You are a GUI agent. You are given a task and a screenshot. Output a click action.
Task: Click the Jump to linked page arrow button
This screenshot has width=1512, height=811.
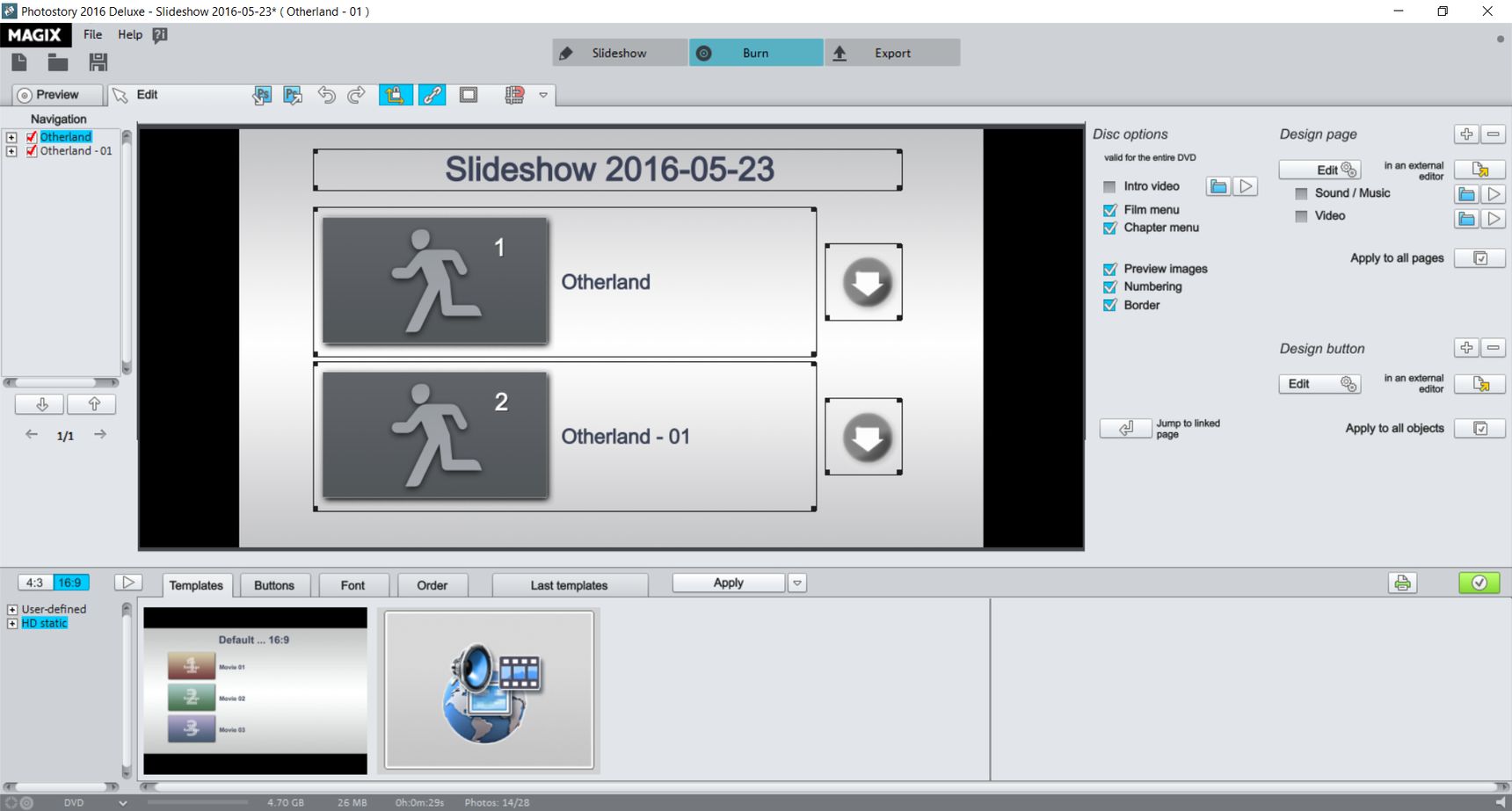[1126, 428]
